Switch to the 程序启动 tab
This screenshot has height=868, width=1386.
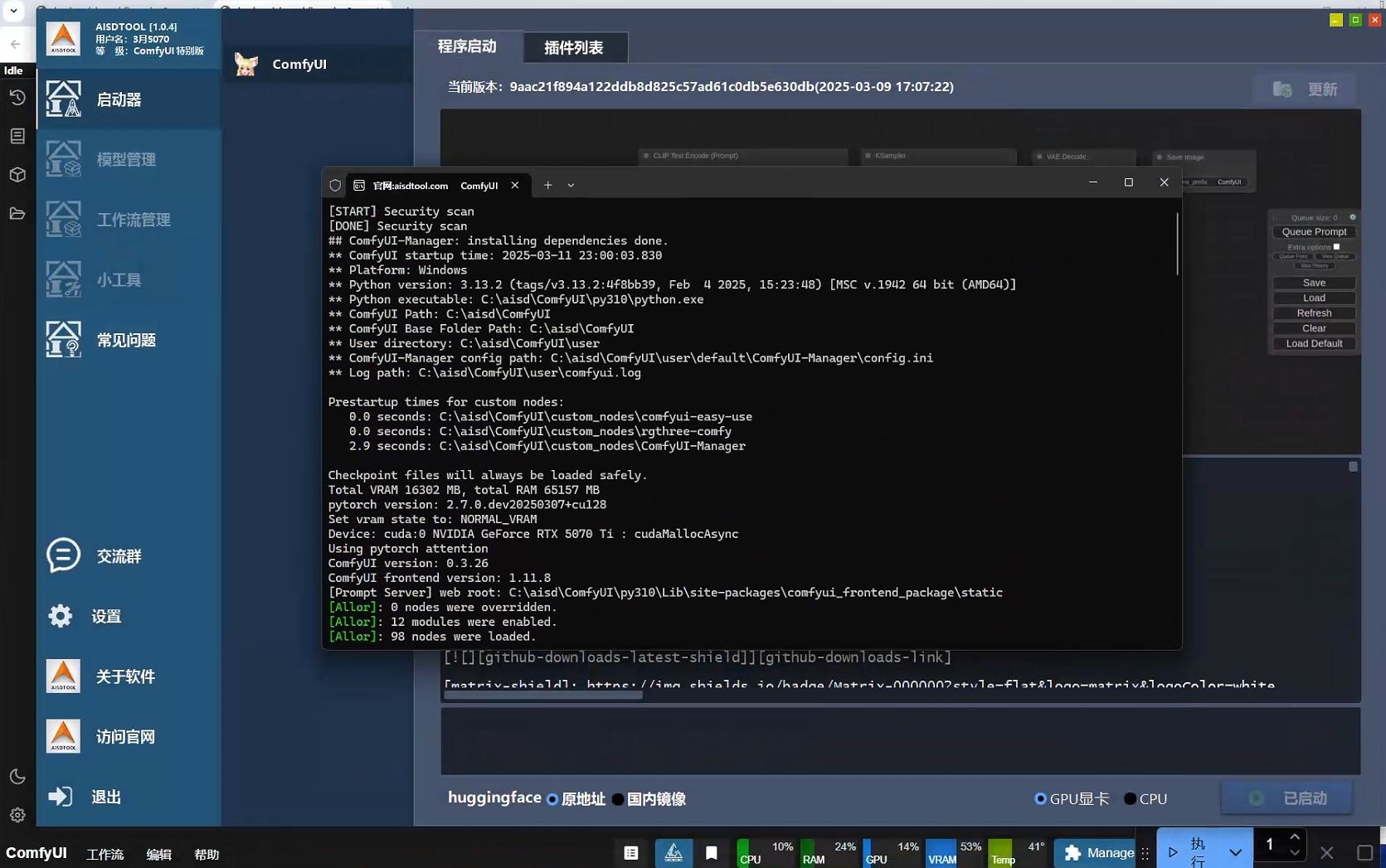click(x=467, y=46)
